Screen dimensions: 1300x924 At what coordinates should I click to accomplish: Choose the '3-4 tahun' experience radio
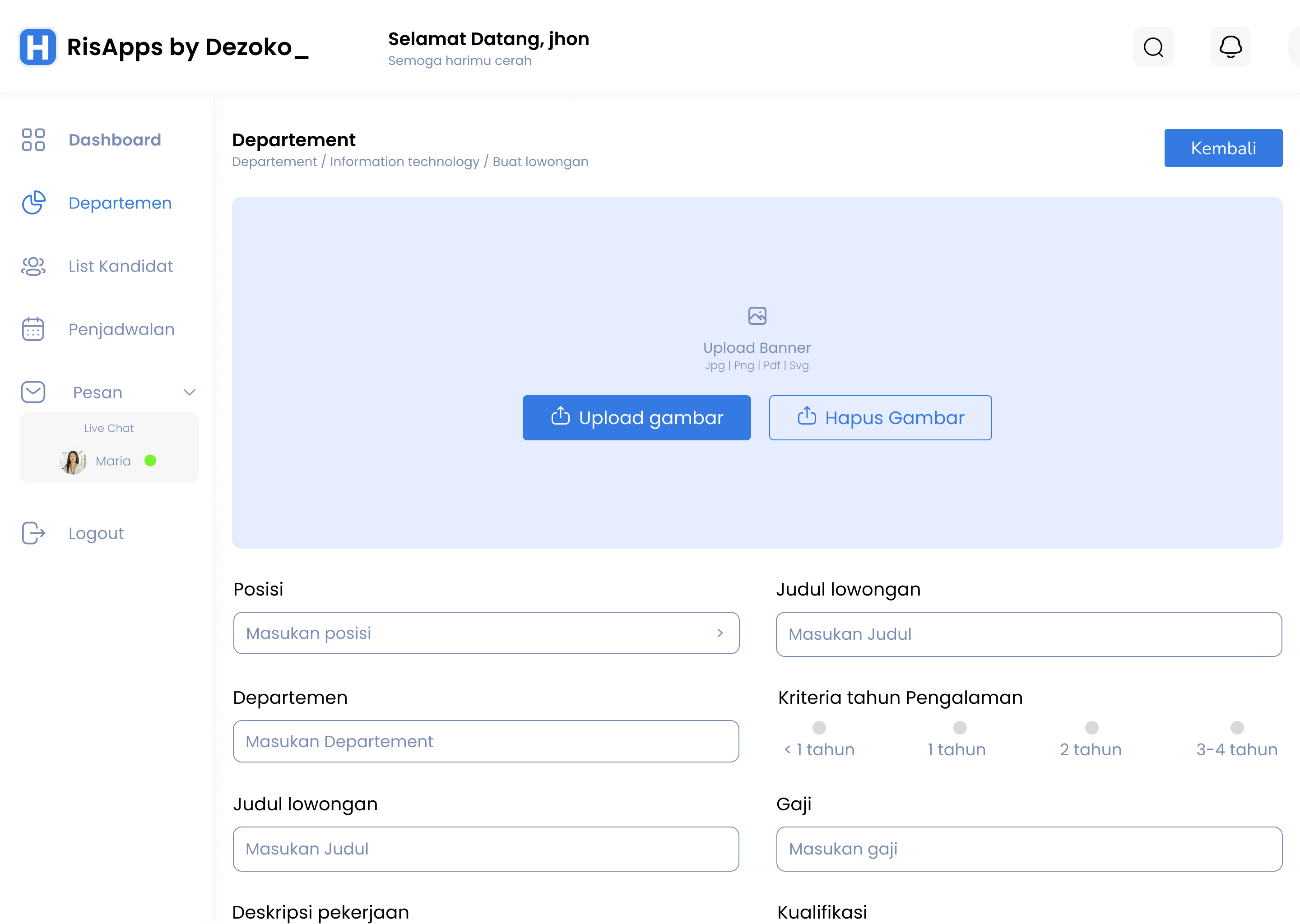pos(1237,728)
